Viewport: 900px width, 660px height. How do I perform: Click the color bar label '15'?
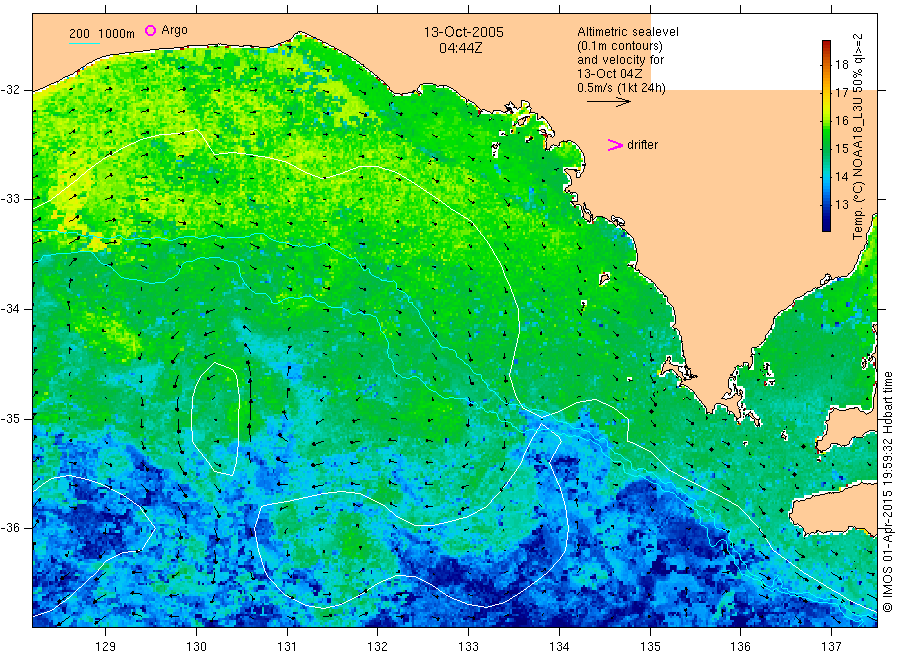841,149
